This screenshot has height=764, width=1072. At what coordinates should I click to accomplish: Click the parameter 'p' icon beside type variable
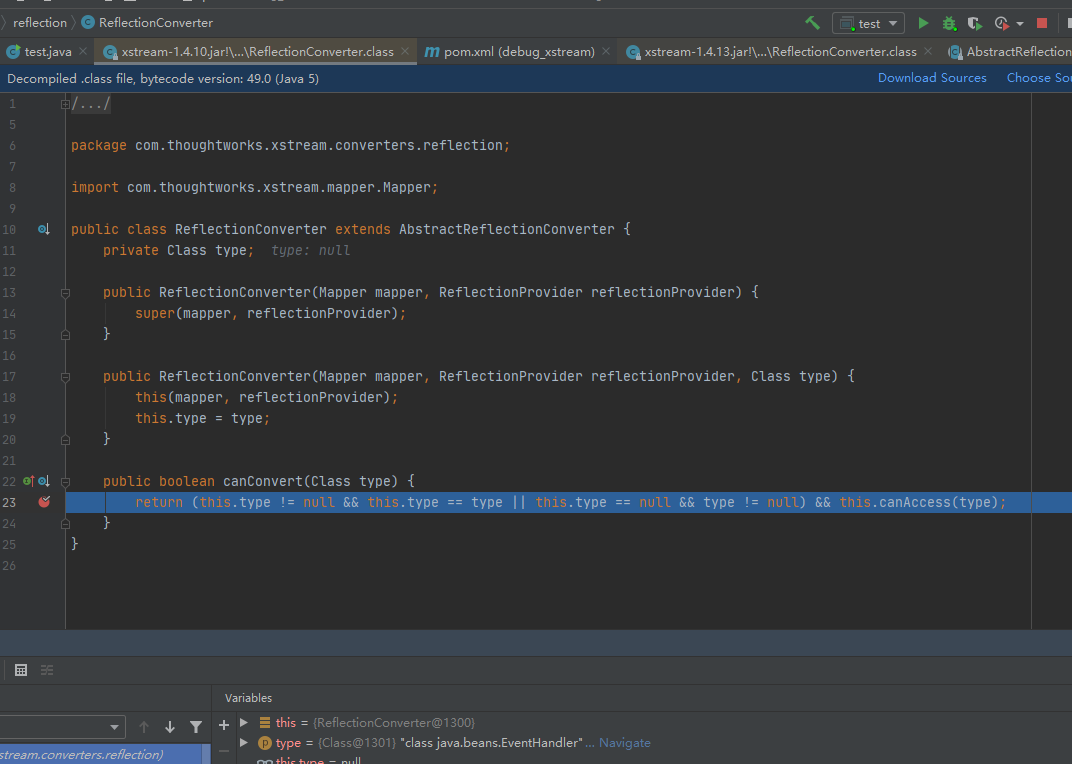[265, 743]
